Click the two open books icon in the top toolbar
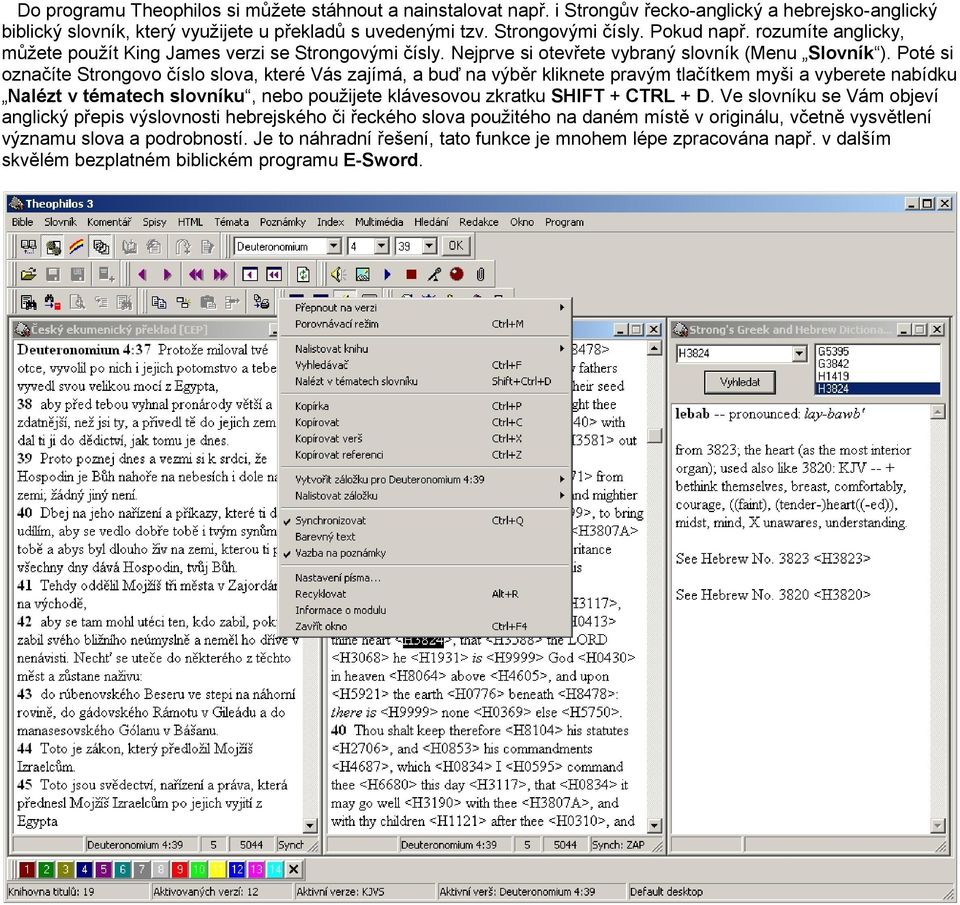960x905 pixels. pos(28,247)
